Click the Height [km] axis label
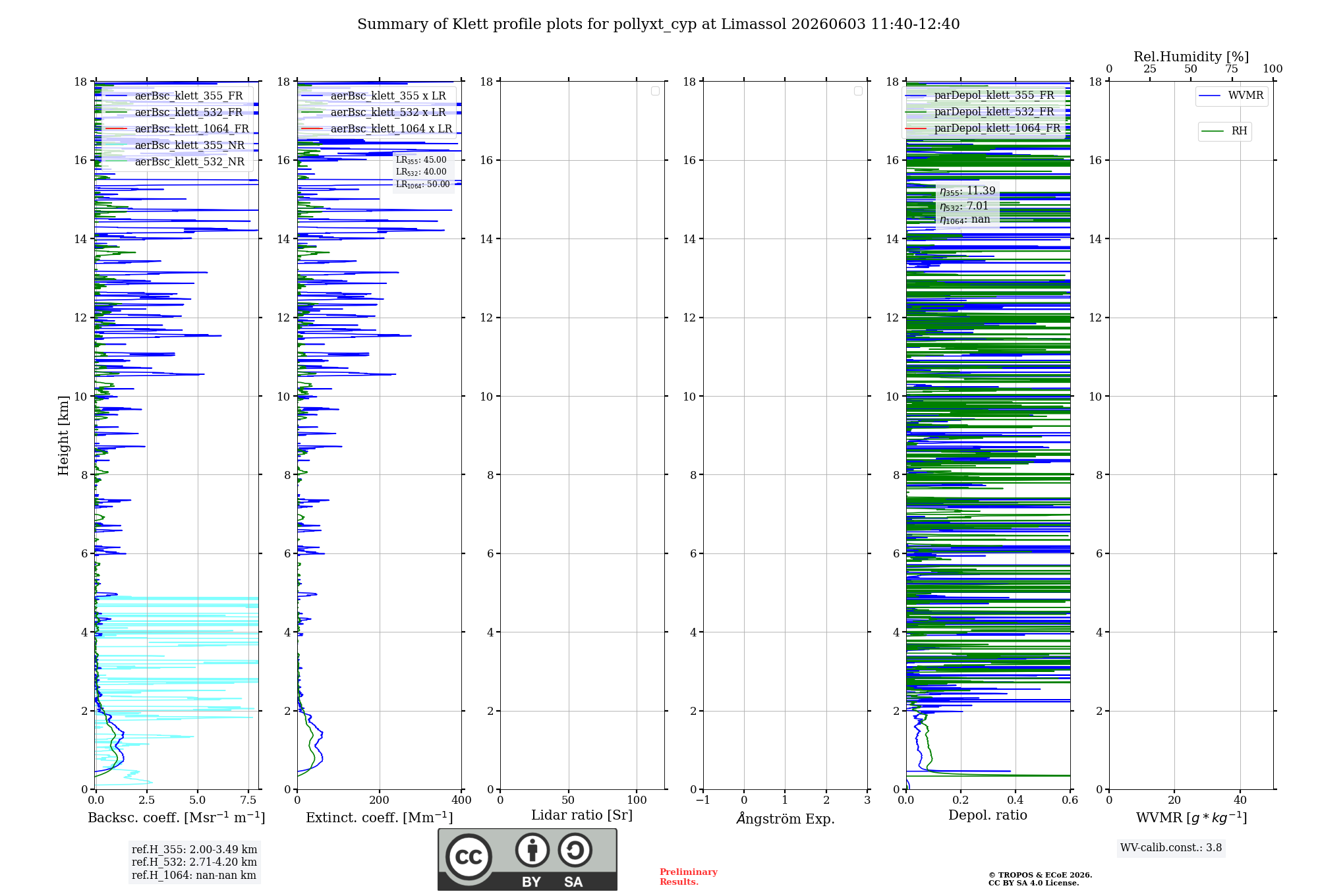Viewport: 1318px width, 896px height. pyautogui.click(x=63, y=435)
